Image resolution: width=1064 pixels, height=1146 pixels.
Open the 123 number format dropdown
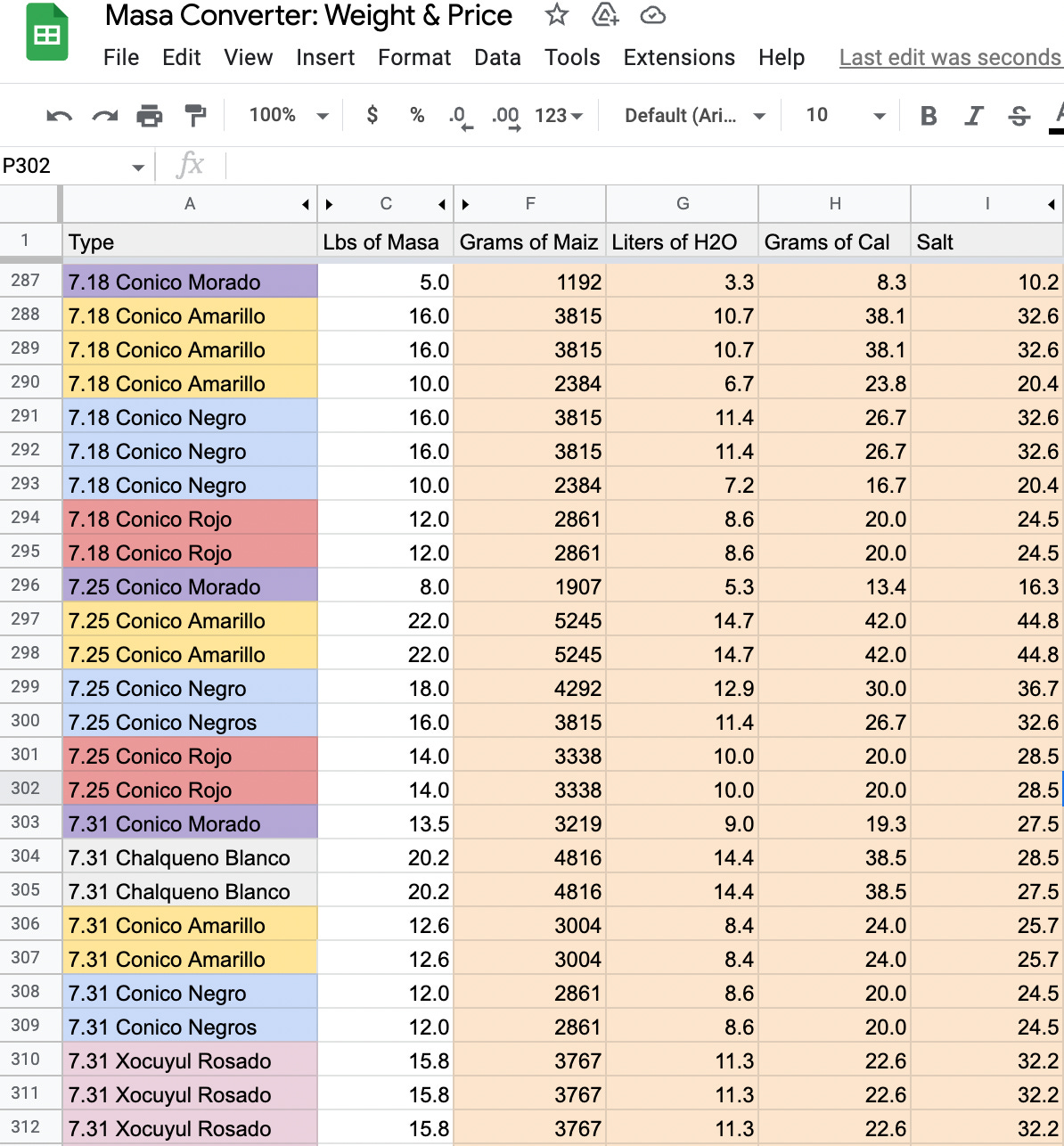point(559,115)
